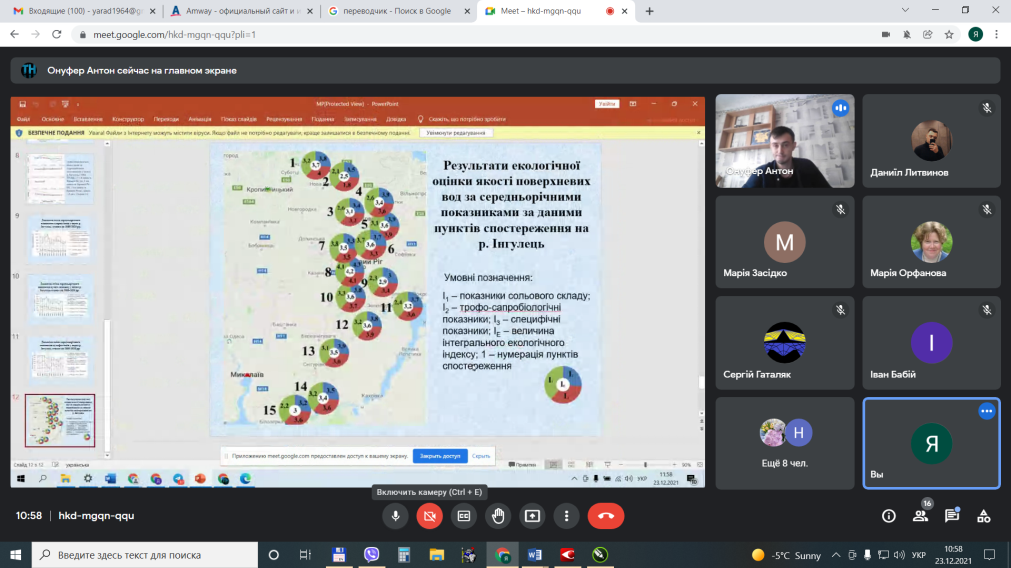Select Даниїл Литвинов participant tile
The width and height of the screenshot is (1011, 568).
[x=932, y=141]
